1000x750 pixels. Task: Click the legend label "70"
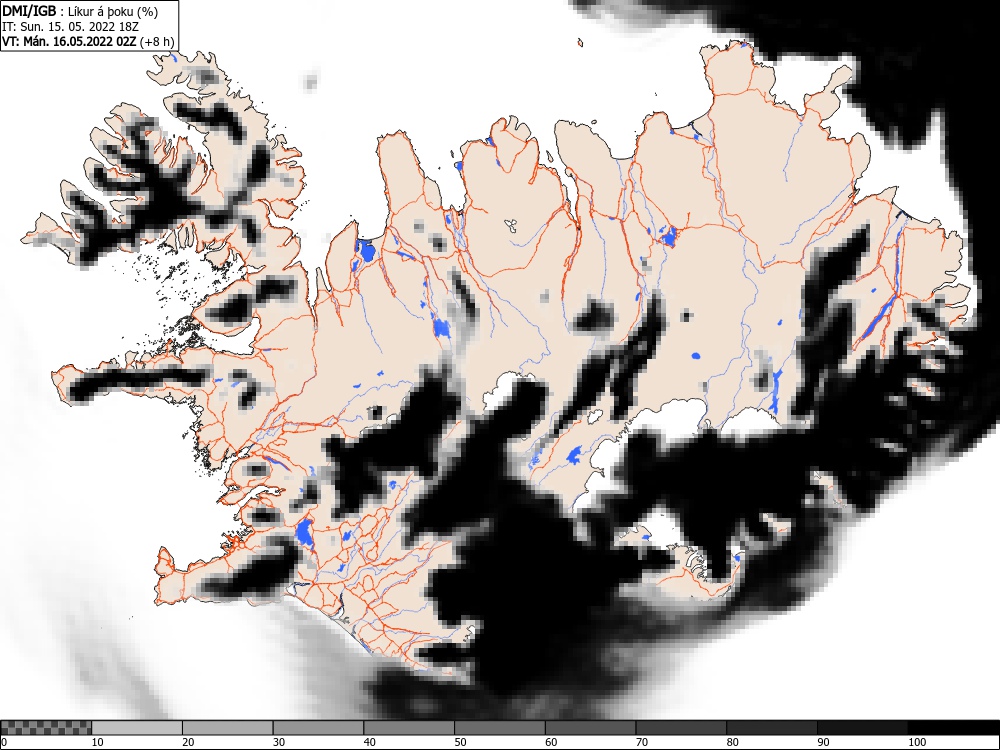(x=642, y=742)
